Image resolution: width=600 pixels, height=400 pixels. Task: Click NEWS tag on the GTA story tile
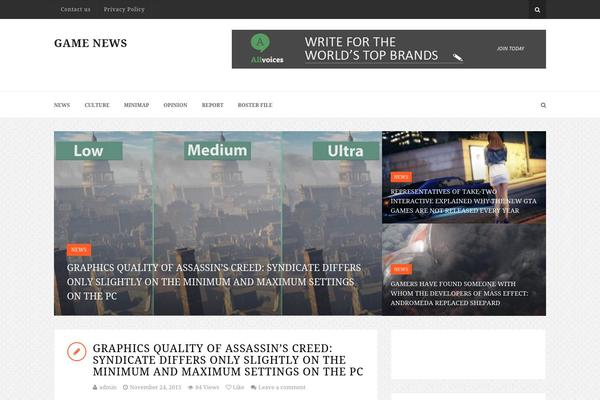tap(401, 177)
